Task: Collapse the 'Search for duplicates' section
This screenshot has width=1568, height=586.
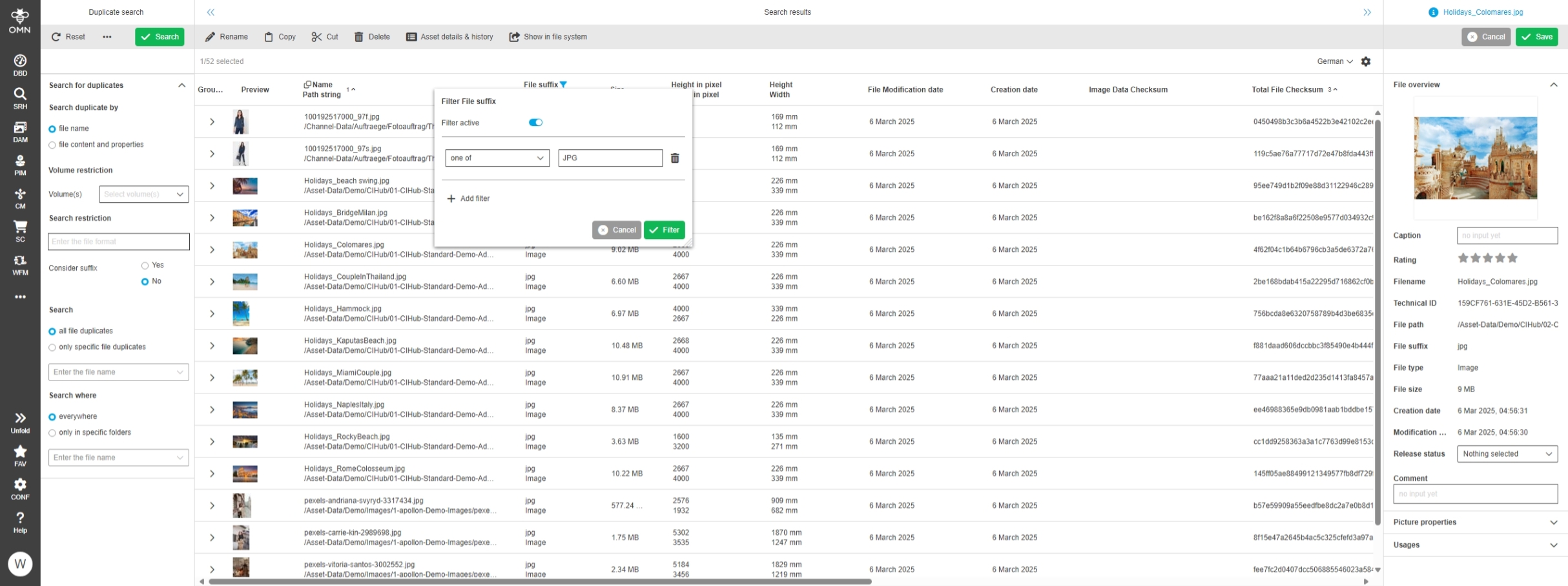Action: point(181,85)
